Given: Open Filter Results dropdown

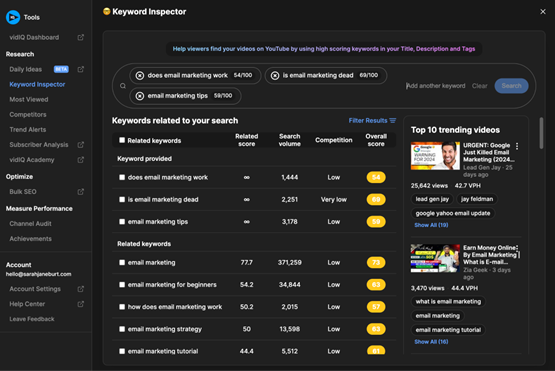Looking at the screenshot, I should click(x=372, y=120).
